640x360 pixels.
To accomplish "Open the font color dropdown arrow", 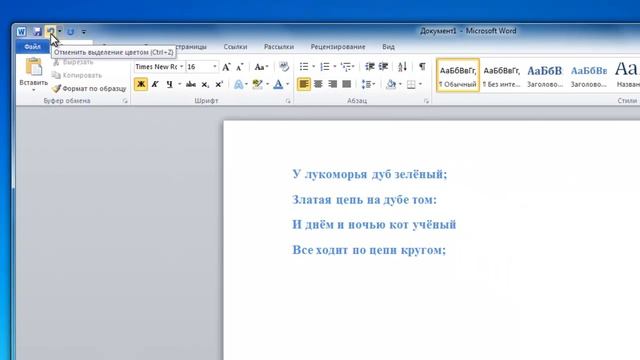I will (x=288, y=84).
